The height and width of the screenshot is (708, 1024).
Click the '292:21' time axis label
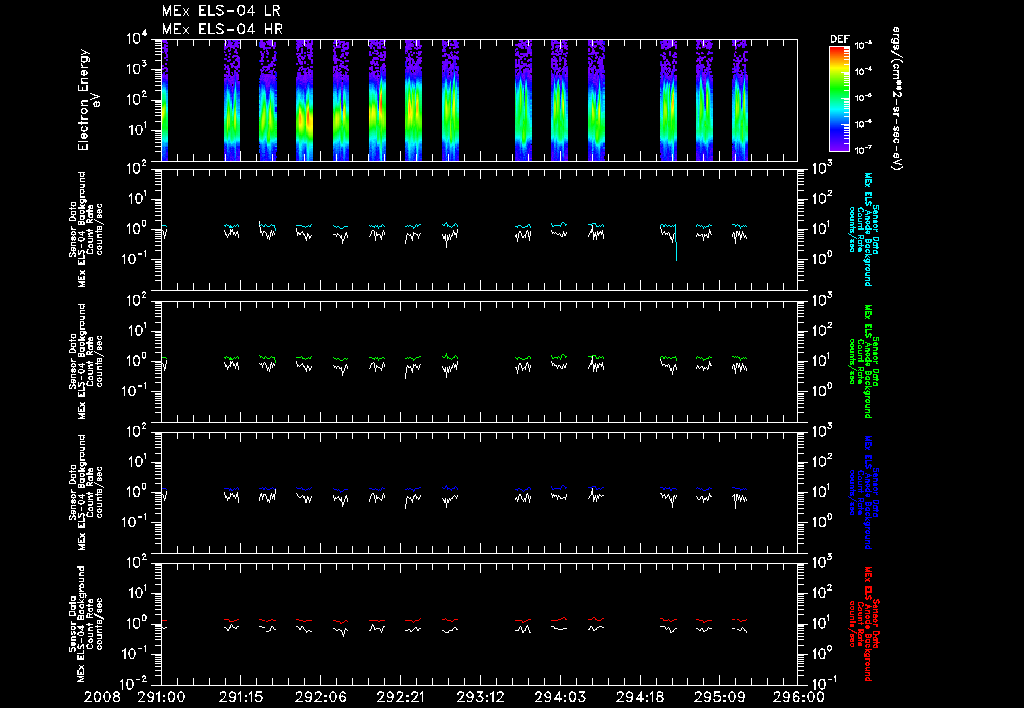coord(400,697)
